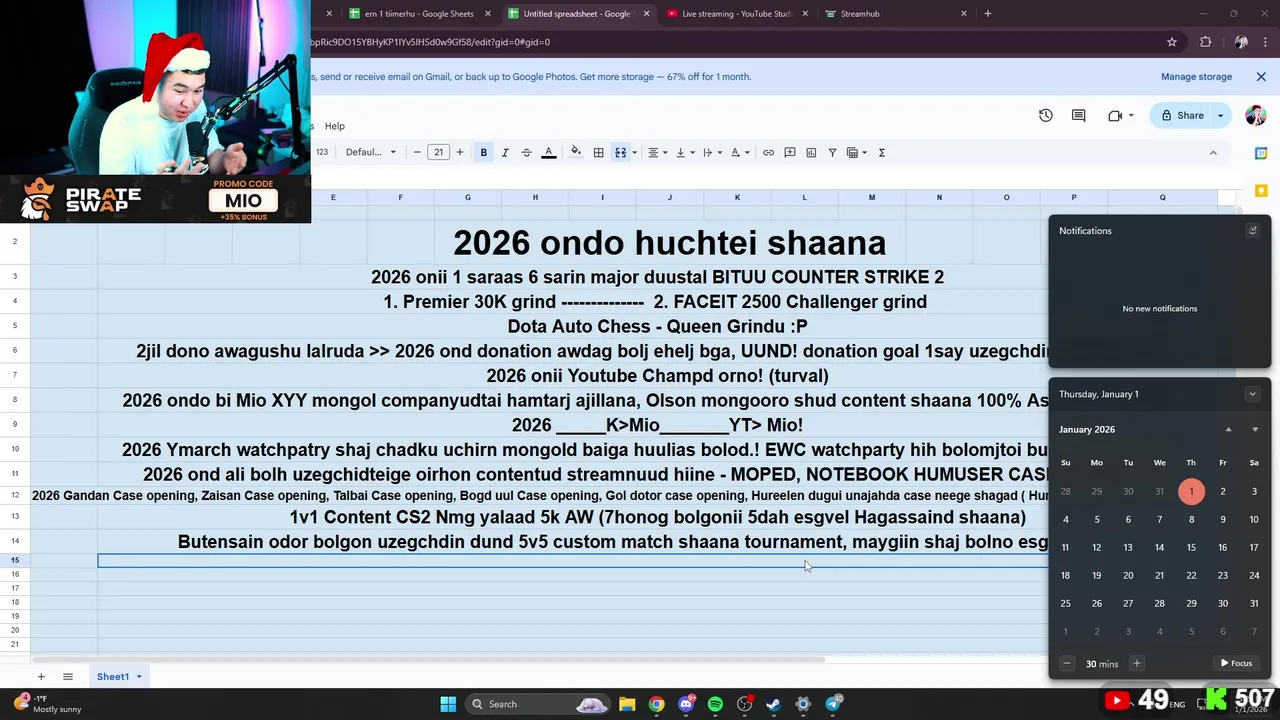Screen dimensions: 1280x720
Task: Open a new browser tab
Action: coord(988,14)
